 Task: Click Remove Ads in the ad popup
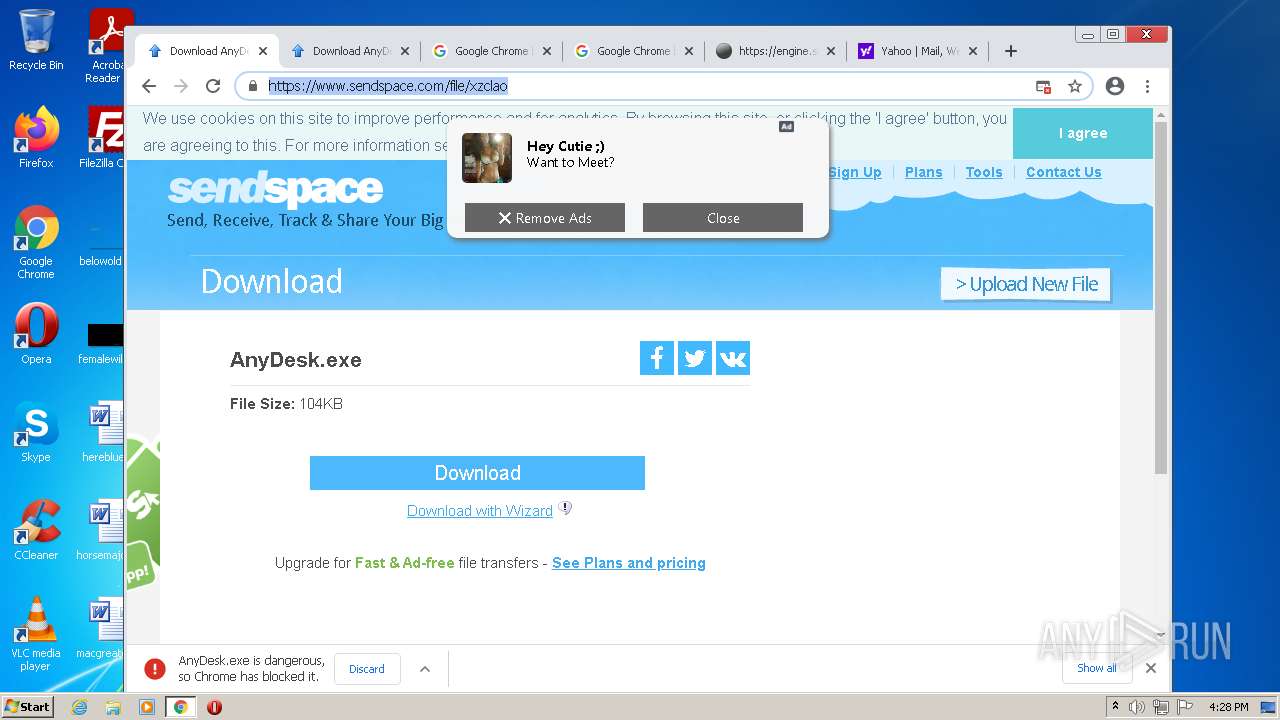click(545, 218)
